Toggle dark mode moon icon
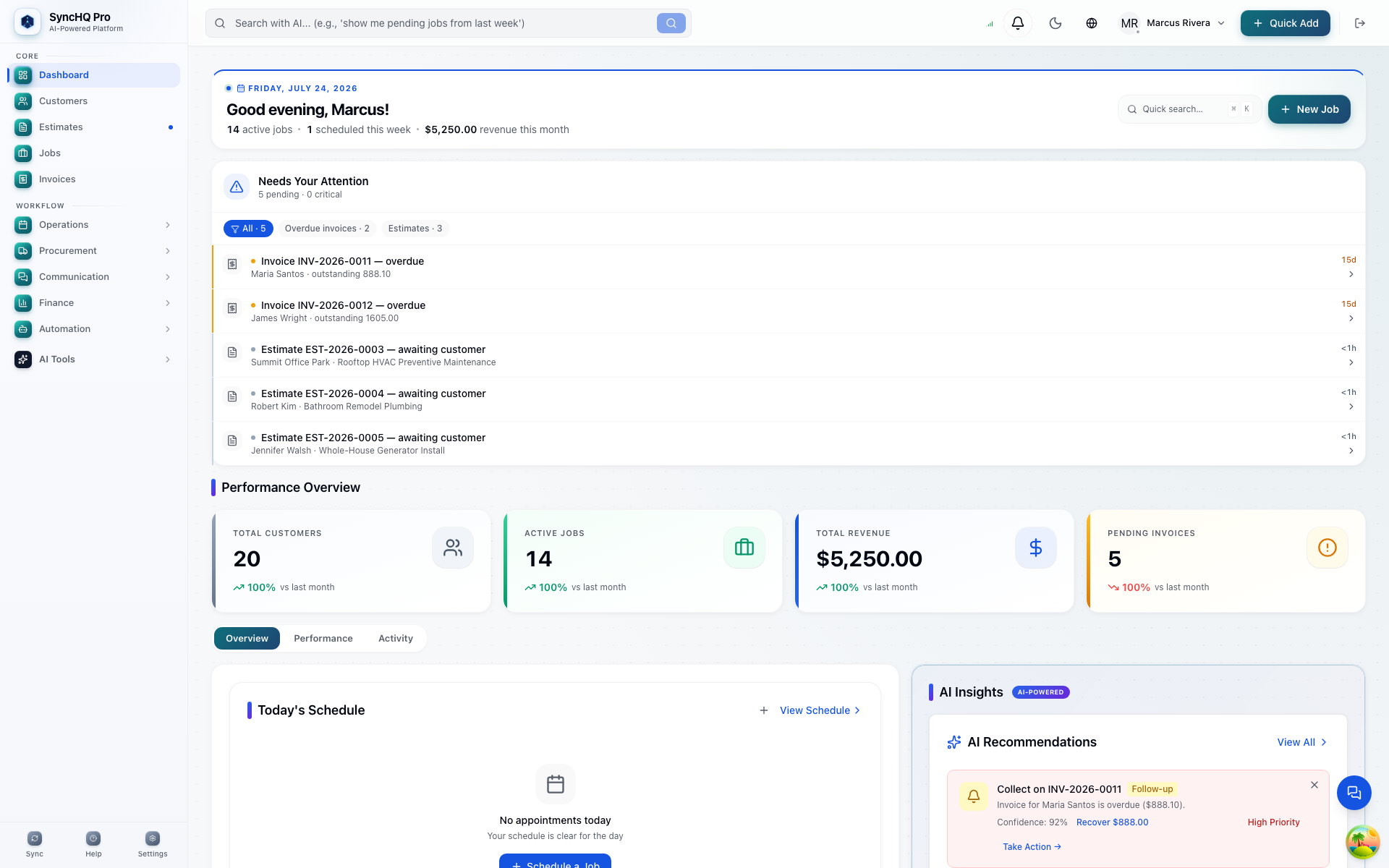This screenshot has width=1389, height=868. (x=1055, y=23)
